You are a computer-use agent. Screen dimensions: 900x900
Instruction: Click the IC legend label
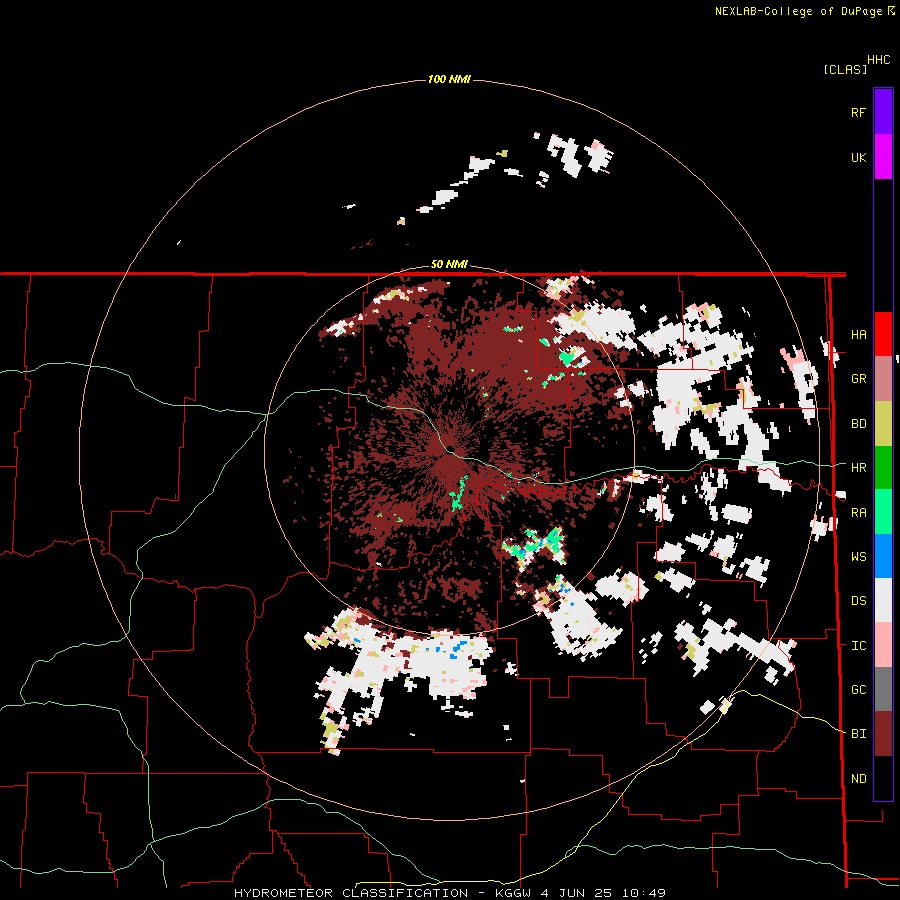pyautogui.click(x=858, y=646)
